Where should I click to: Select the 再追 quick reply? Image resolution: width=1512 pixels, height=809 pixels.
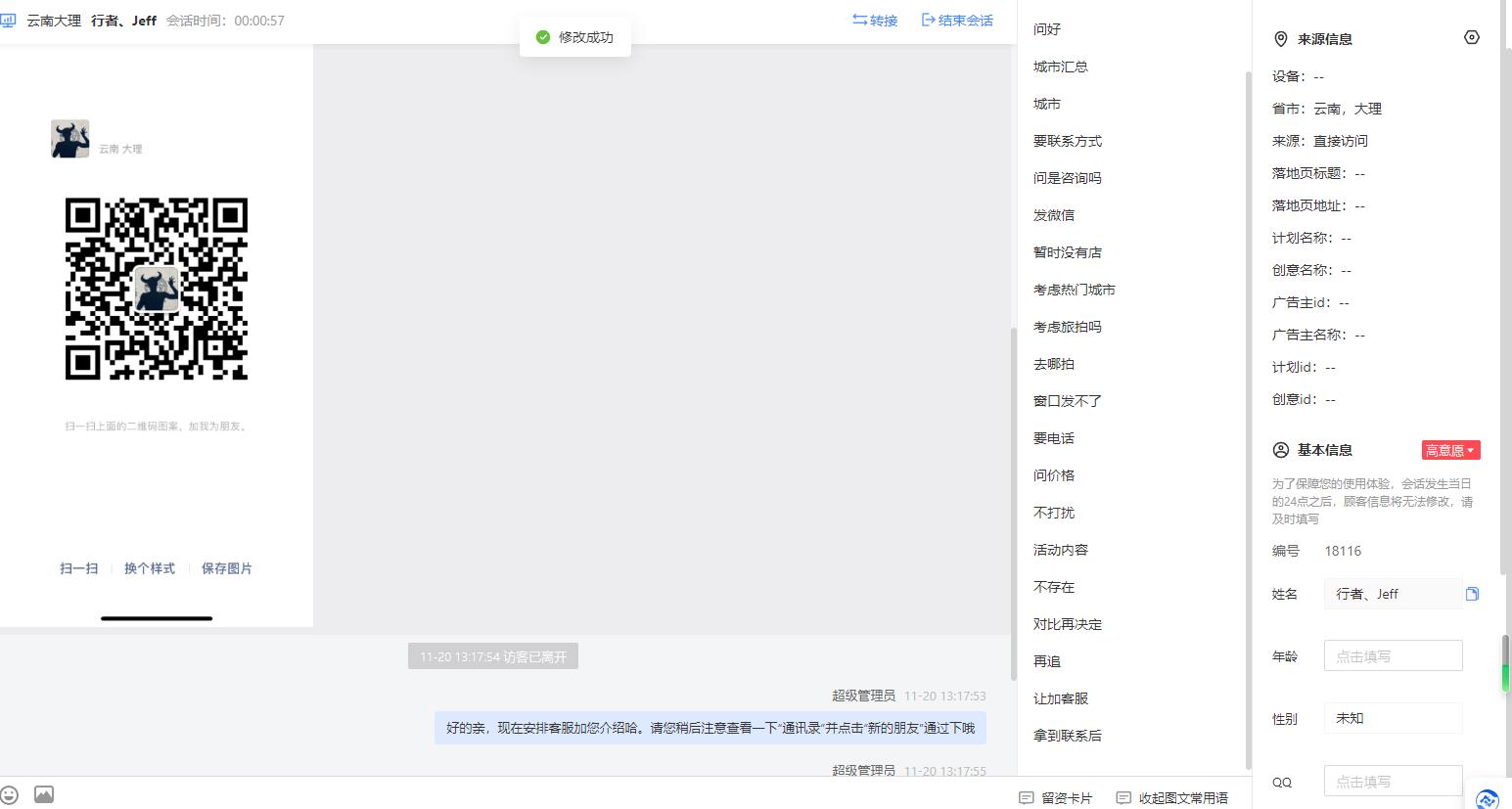(1047, 661)
